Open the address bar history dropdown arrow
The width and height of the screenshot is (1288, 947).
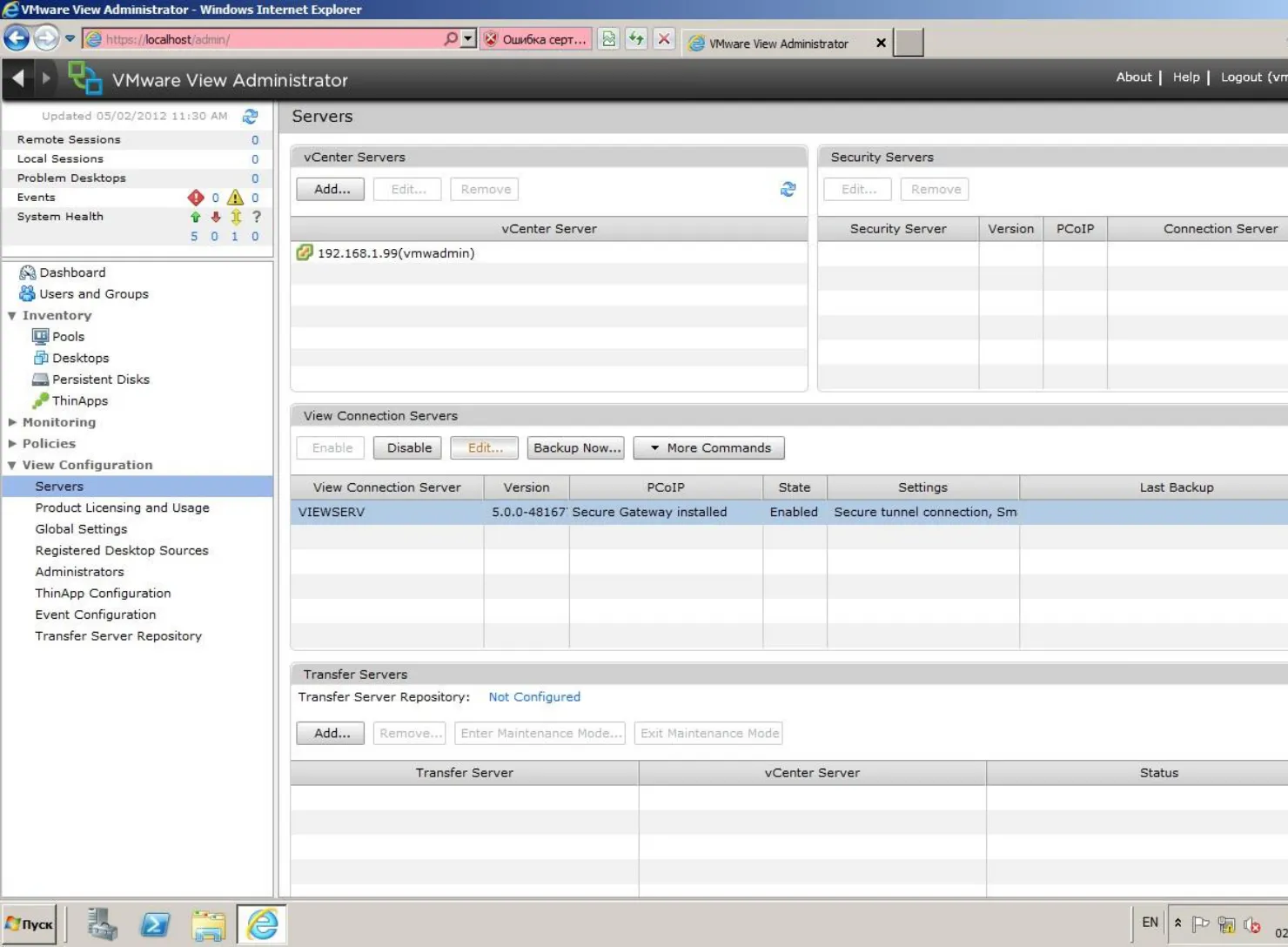[468, 39]
